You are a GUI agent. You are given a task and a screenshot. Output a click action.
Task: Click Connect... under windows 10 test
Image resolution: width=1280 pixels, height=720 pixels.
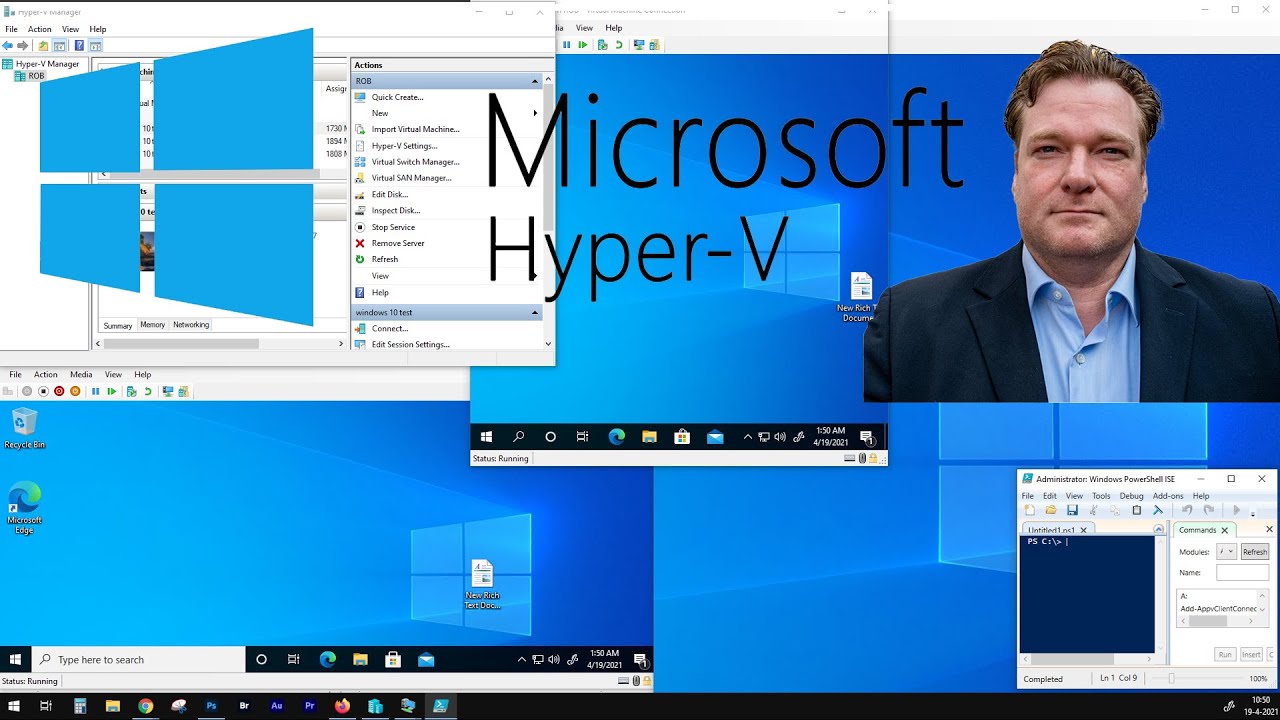pyautogui.click(x=390, y=328)
